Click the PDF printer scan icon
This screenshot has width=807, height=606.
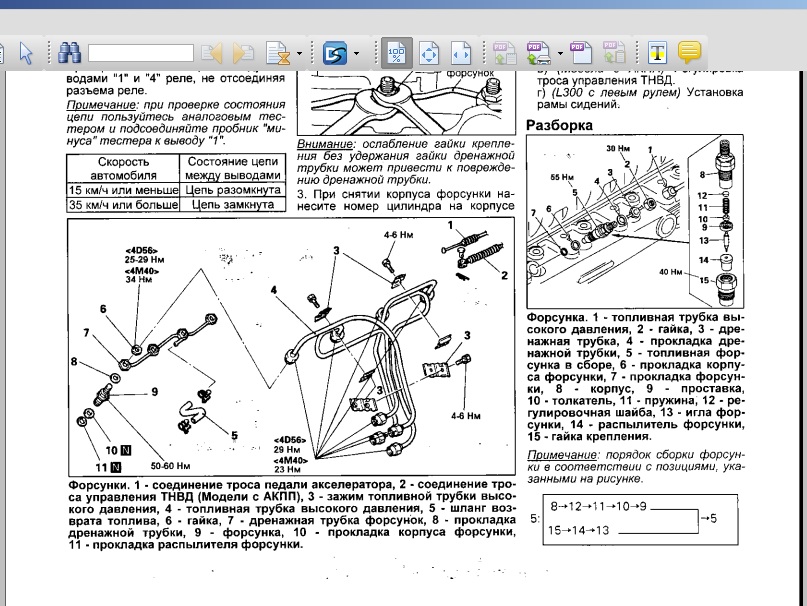pyautogui.click(x=536, y=52)
